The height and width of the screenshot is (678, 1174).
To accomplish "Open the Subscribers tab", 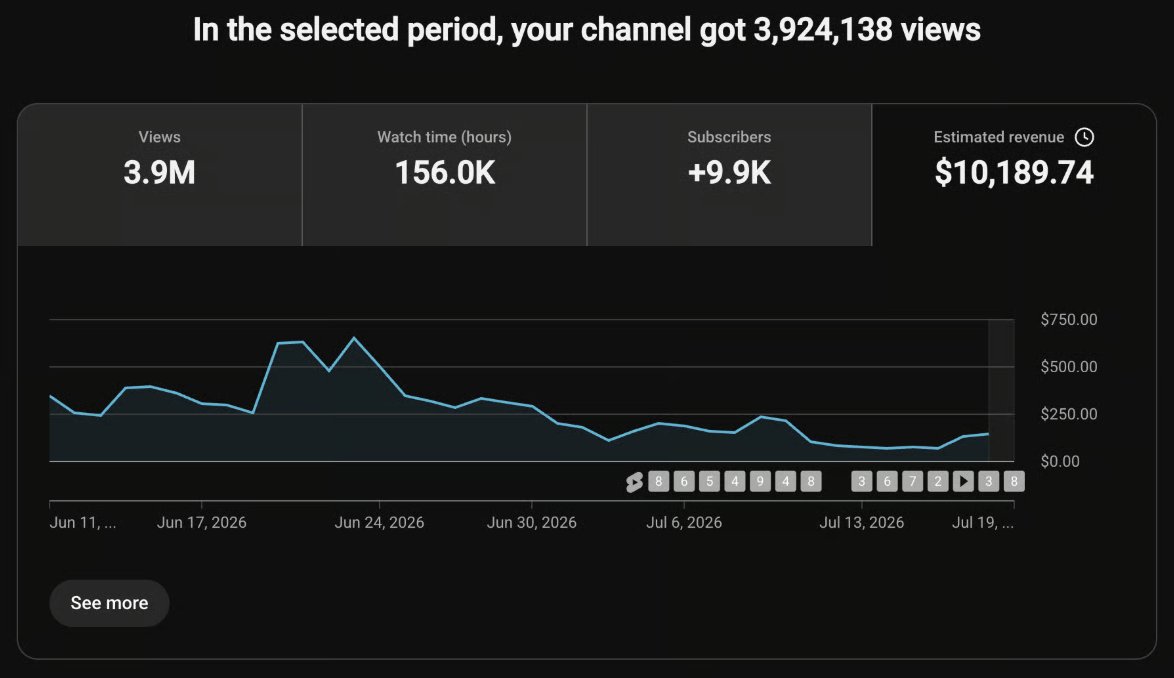I will pyautogui.click(x=729, y=175).
